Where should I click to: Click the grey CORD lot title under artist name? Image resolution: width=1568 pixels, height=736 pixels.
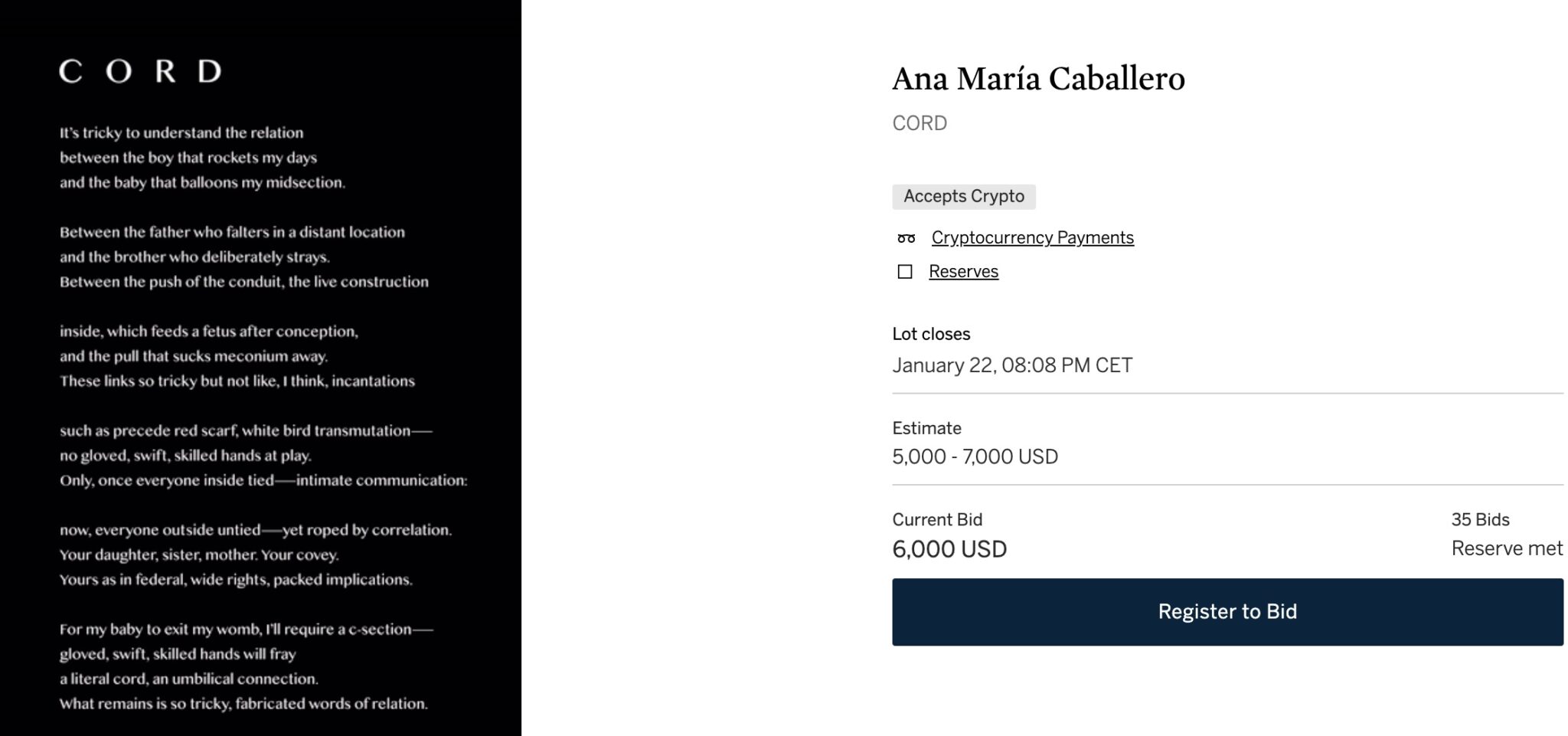click(920, 123)
